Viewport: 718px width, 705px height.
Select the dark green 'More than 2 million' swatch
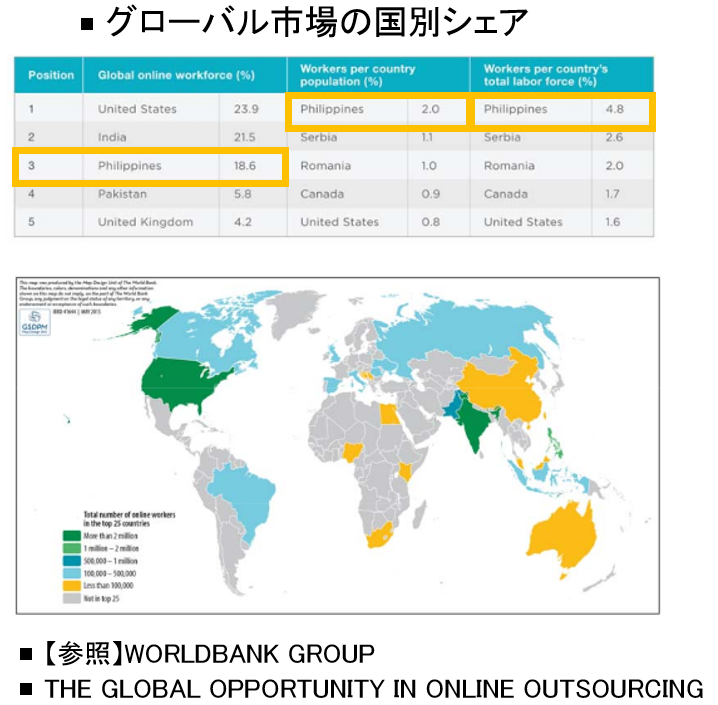pos(71,536)
